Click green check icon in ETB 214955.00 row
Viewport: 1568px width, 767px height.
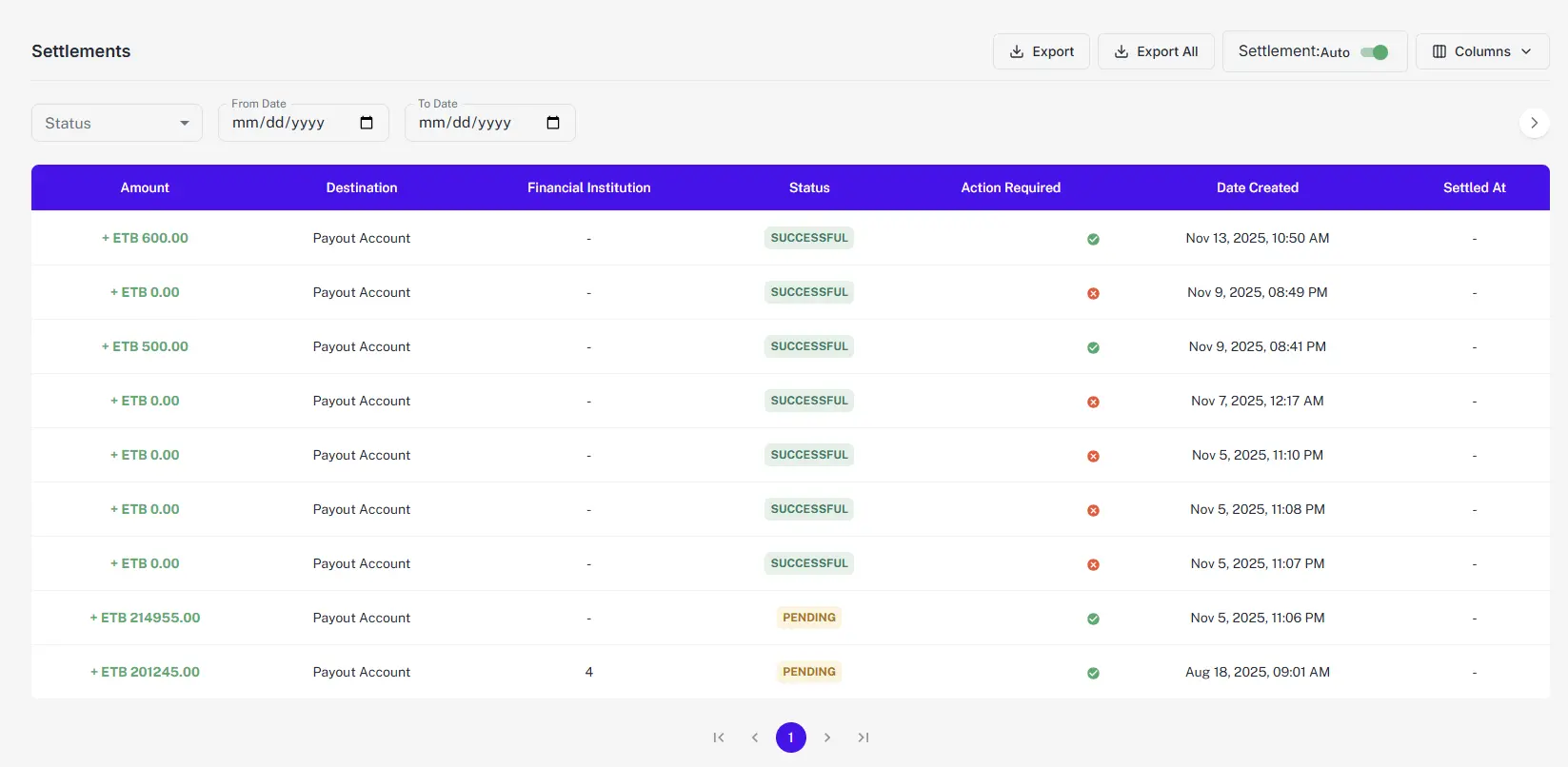pyautogui.click(x=1093, y=619)
